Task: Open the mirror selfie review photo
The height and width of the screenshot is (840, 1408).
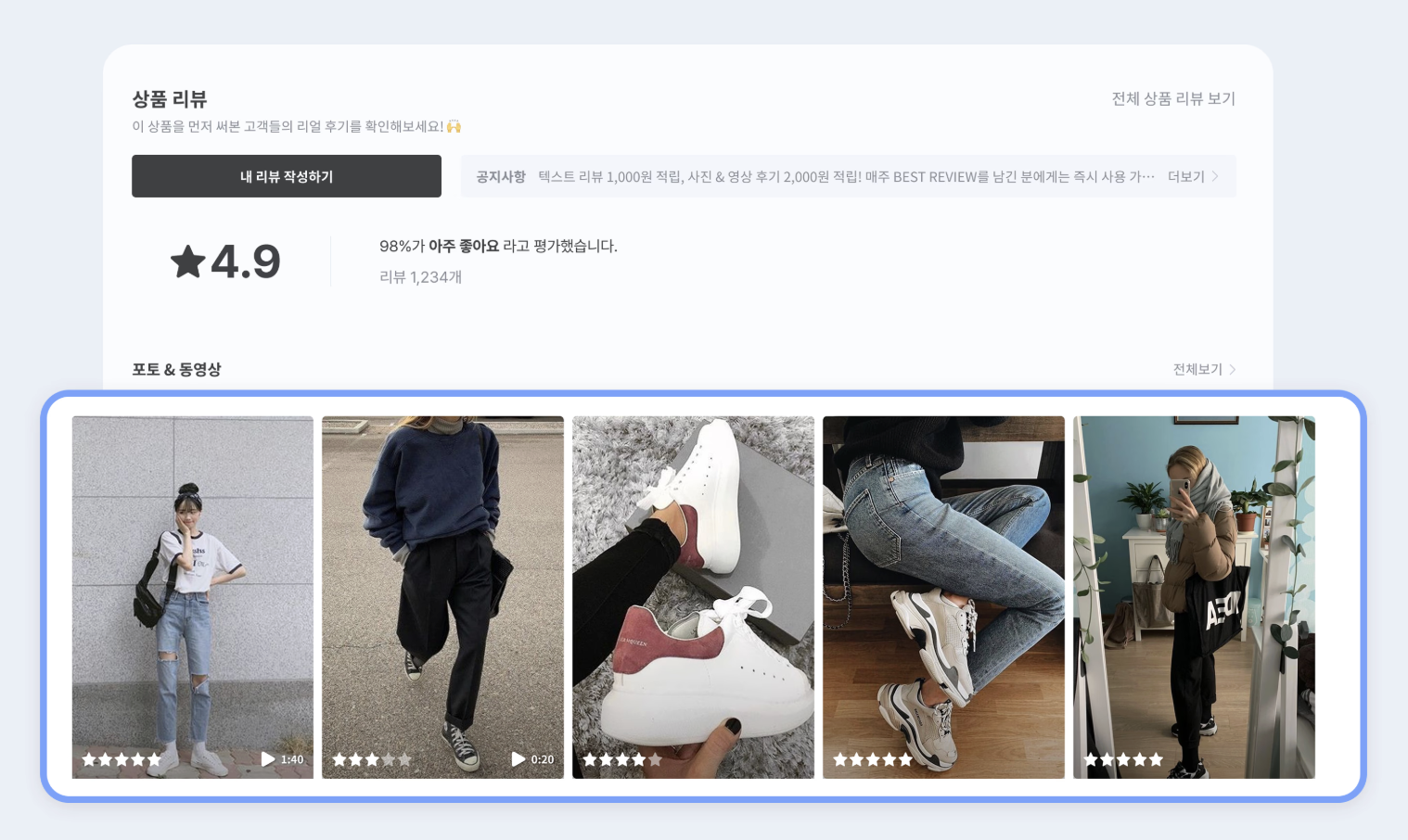Action: pyautogui.click(x=1194, y=597)
